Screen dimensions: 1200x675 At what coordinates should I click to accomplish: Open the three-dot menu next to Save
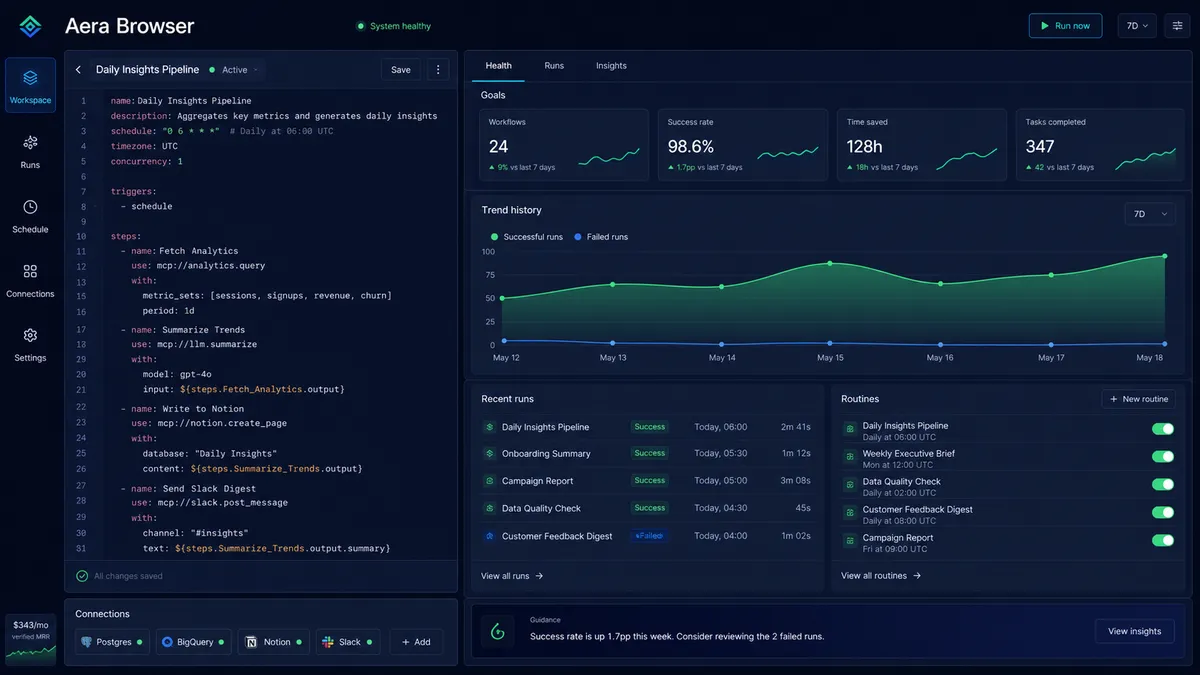(x=437, y=70)
